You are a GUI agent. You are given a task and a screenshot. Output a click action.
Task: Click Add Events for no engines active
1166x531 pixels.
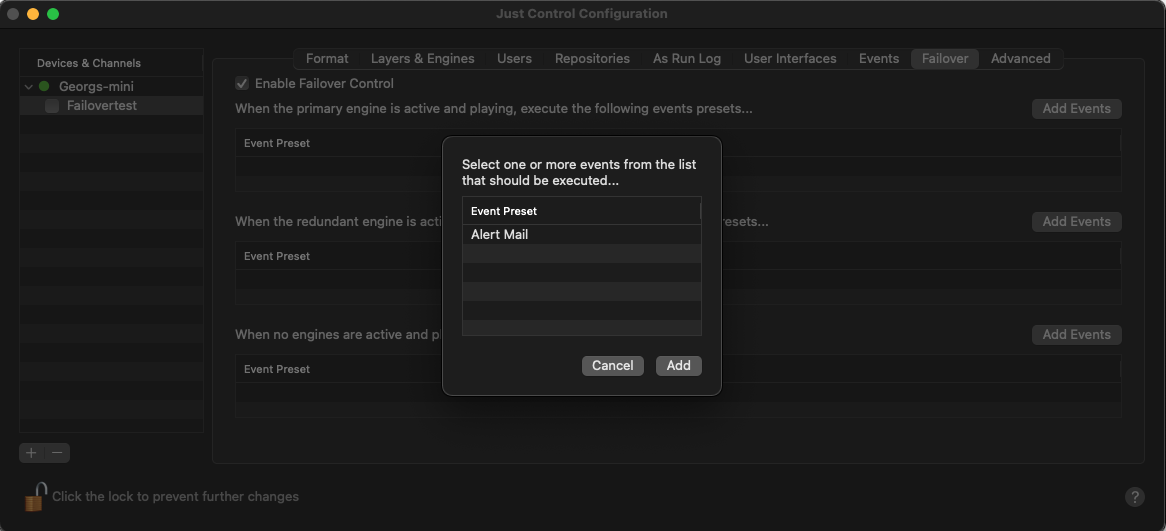[x=1076, y=335]
